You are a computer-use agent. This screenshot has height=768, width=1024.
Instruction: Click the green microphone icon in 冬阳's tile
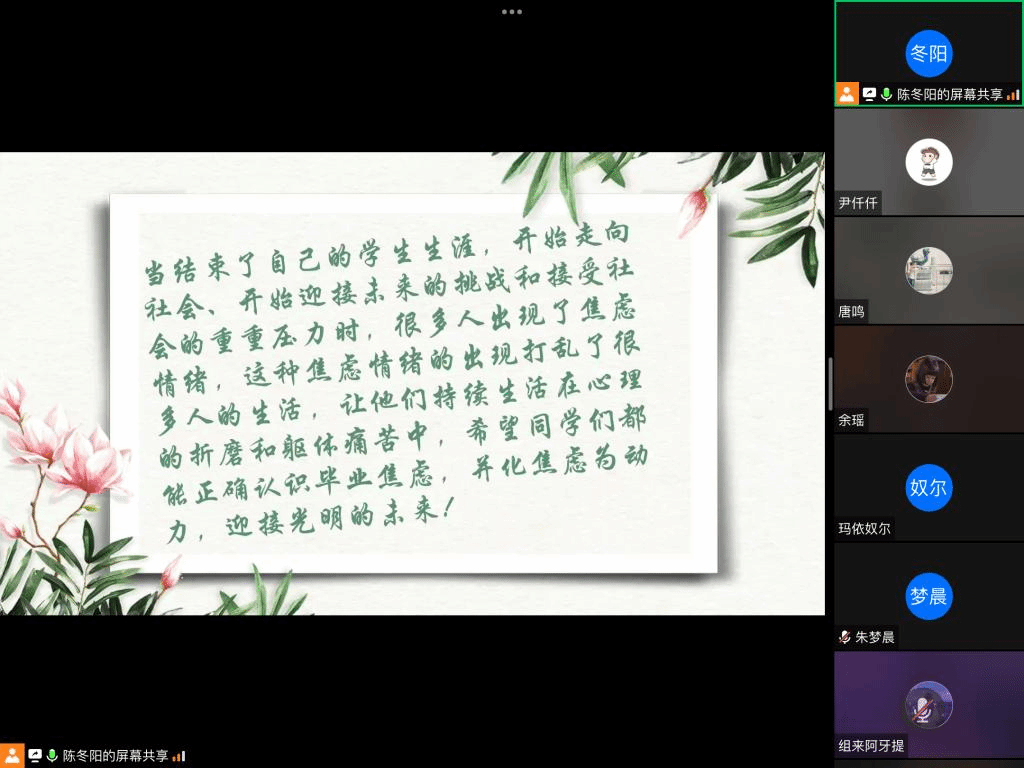886,94
